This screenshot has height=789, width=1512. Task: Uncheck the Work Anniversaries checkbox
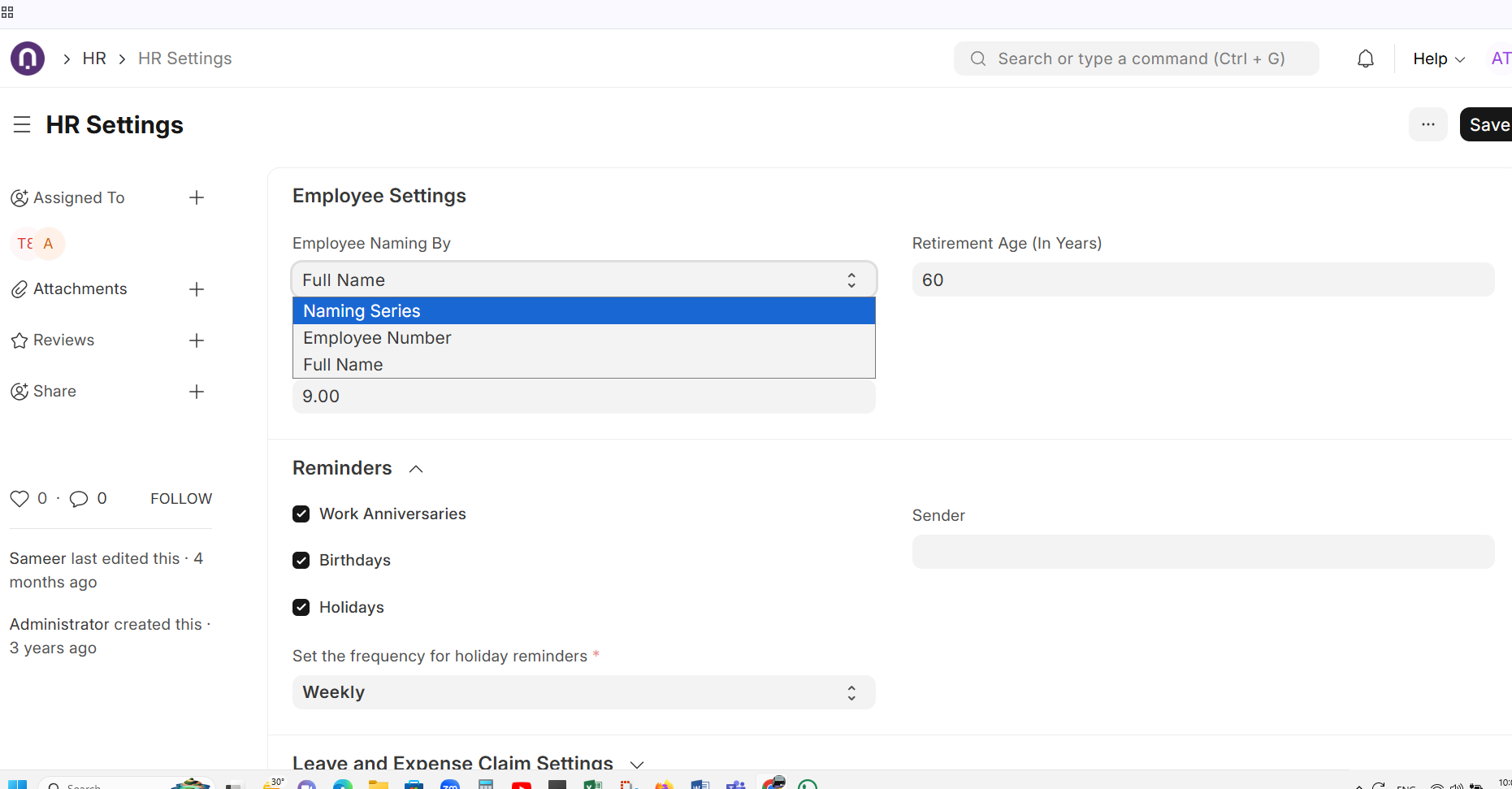coord(301,514)
